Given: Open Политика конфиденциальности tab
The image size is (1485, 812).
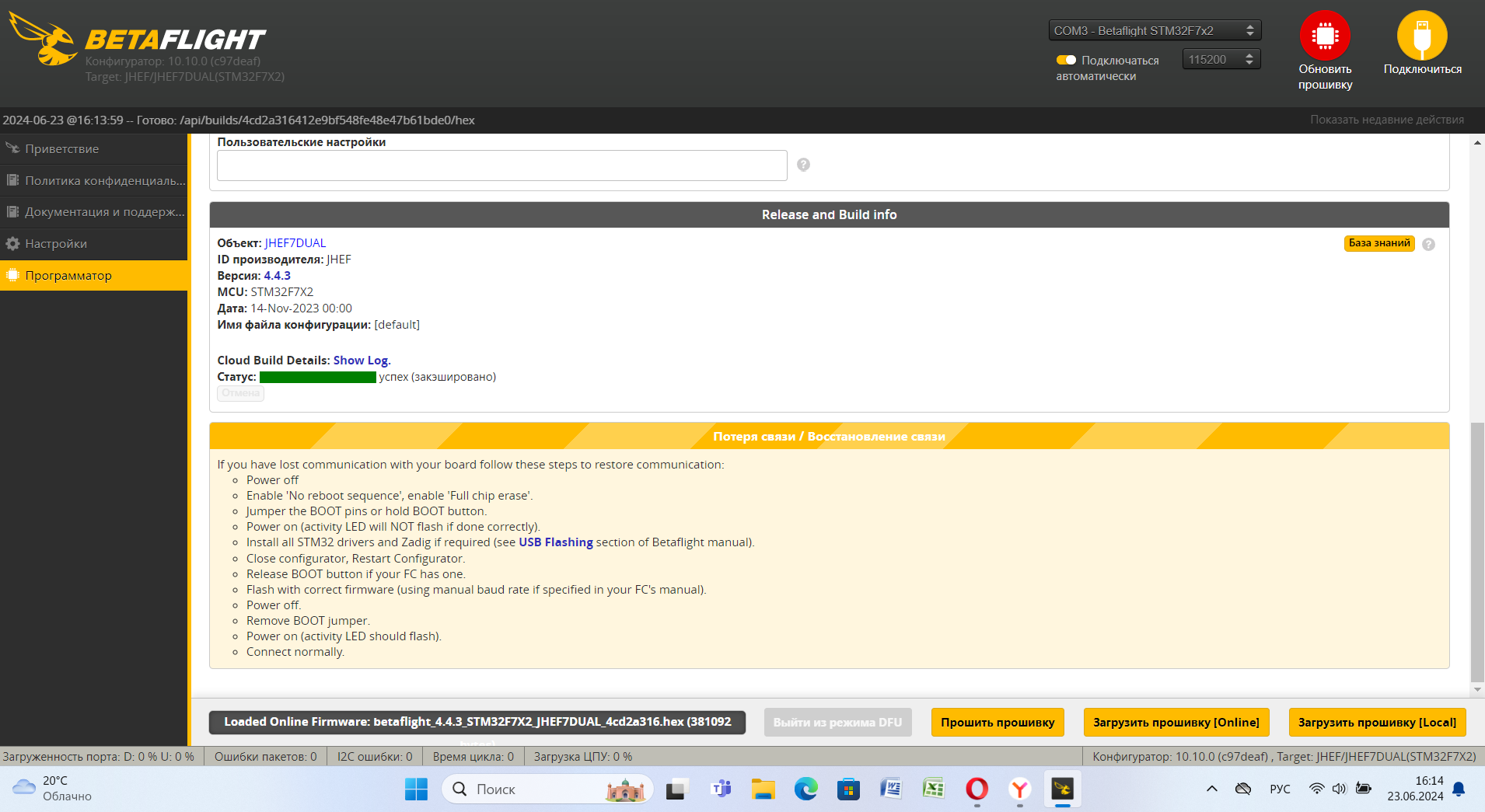Looking at the screenshot, I should tap(93, 180).
